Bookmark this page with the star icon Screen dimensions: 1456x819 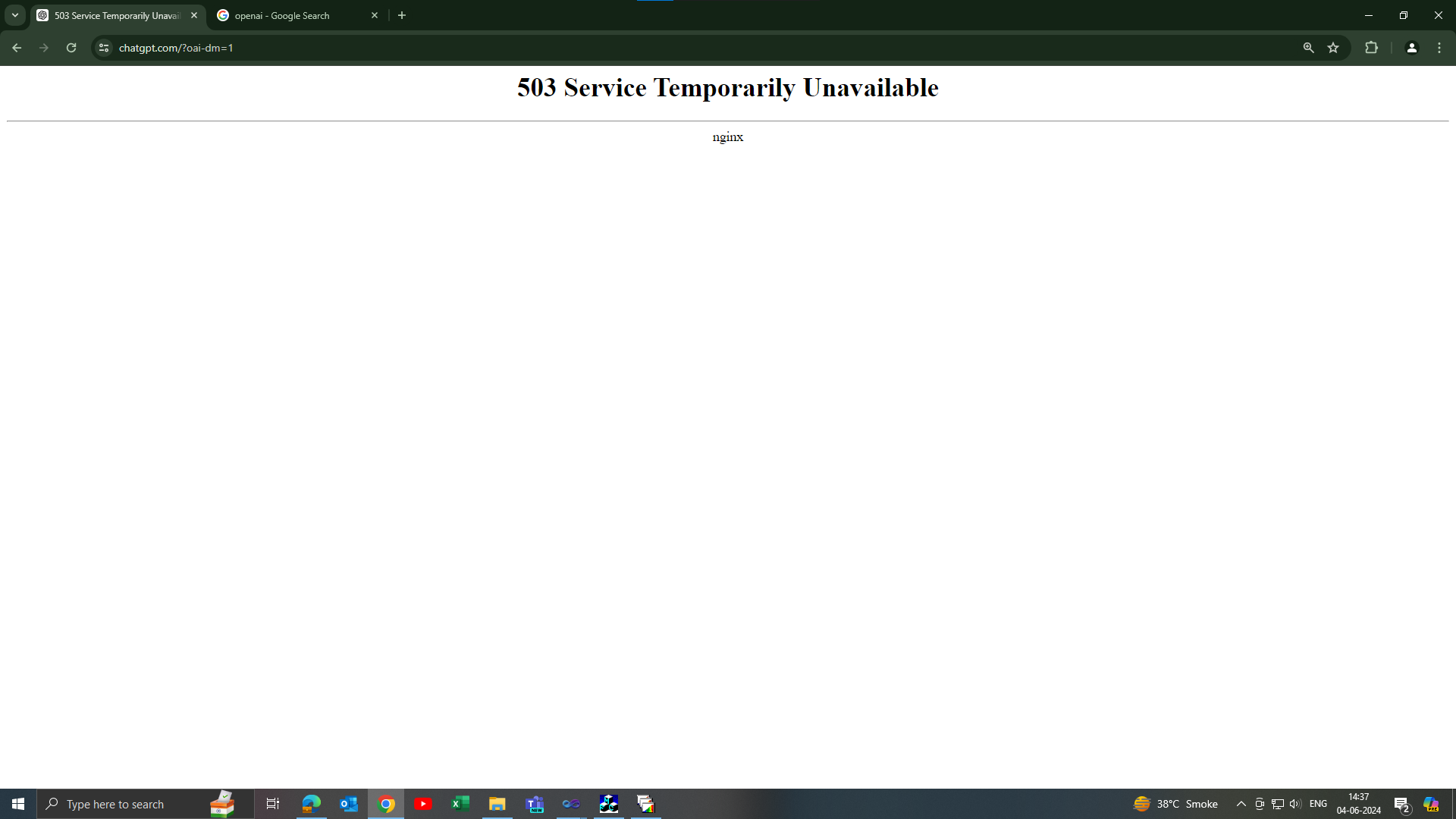coord(1333,48)
